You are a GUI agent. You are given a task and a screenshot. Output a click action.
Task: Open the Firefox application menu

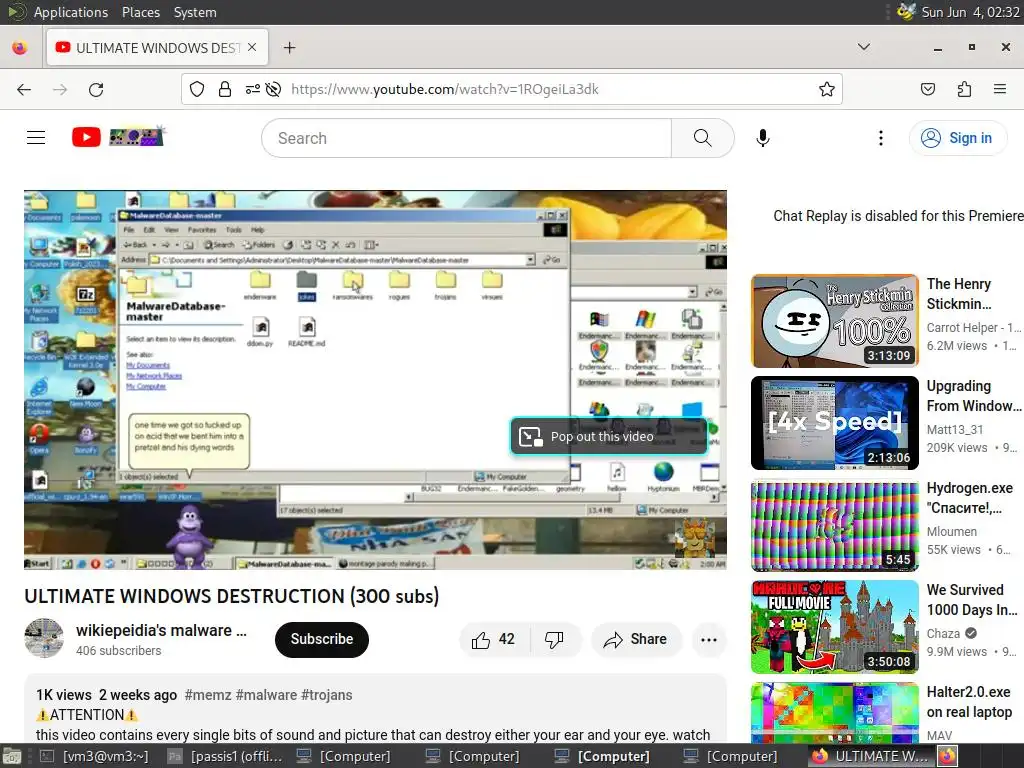point(1000,89)
